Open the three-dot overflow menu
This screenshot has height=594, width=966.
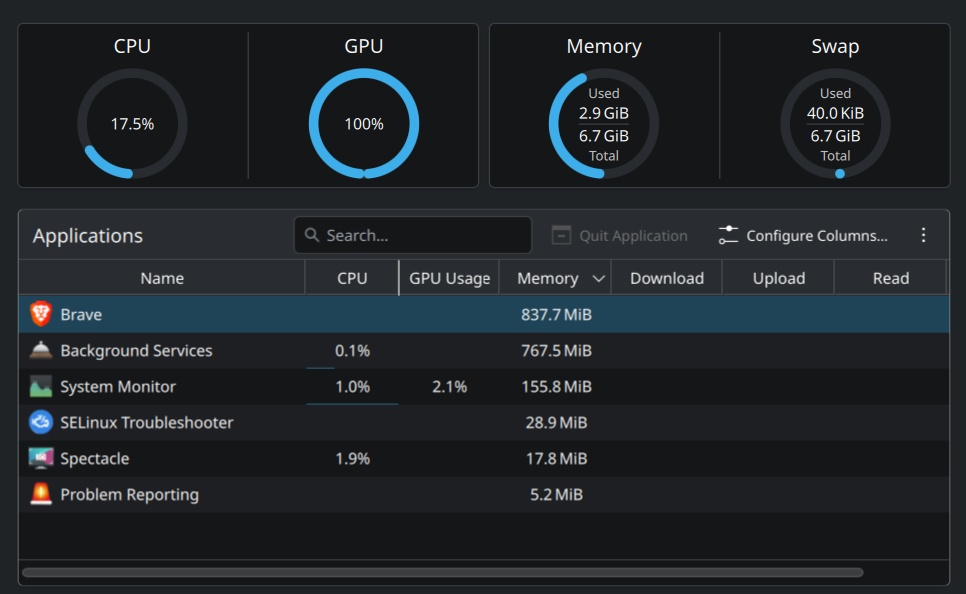coord(923,235)
